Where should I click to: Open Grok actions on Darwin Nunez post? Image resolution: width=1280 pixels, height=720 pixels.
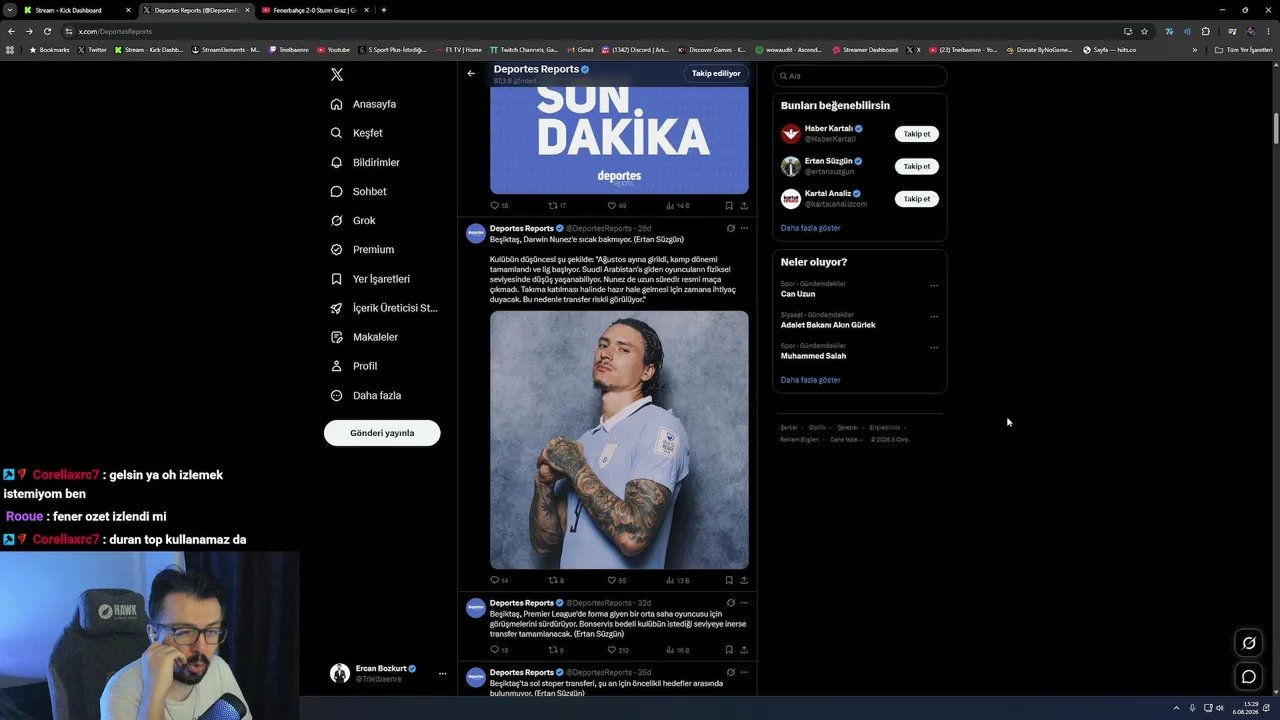(731, 228)
